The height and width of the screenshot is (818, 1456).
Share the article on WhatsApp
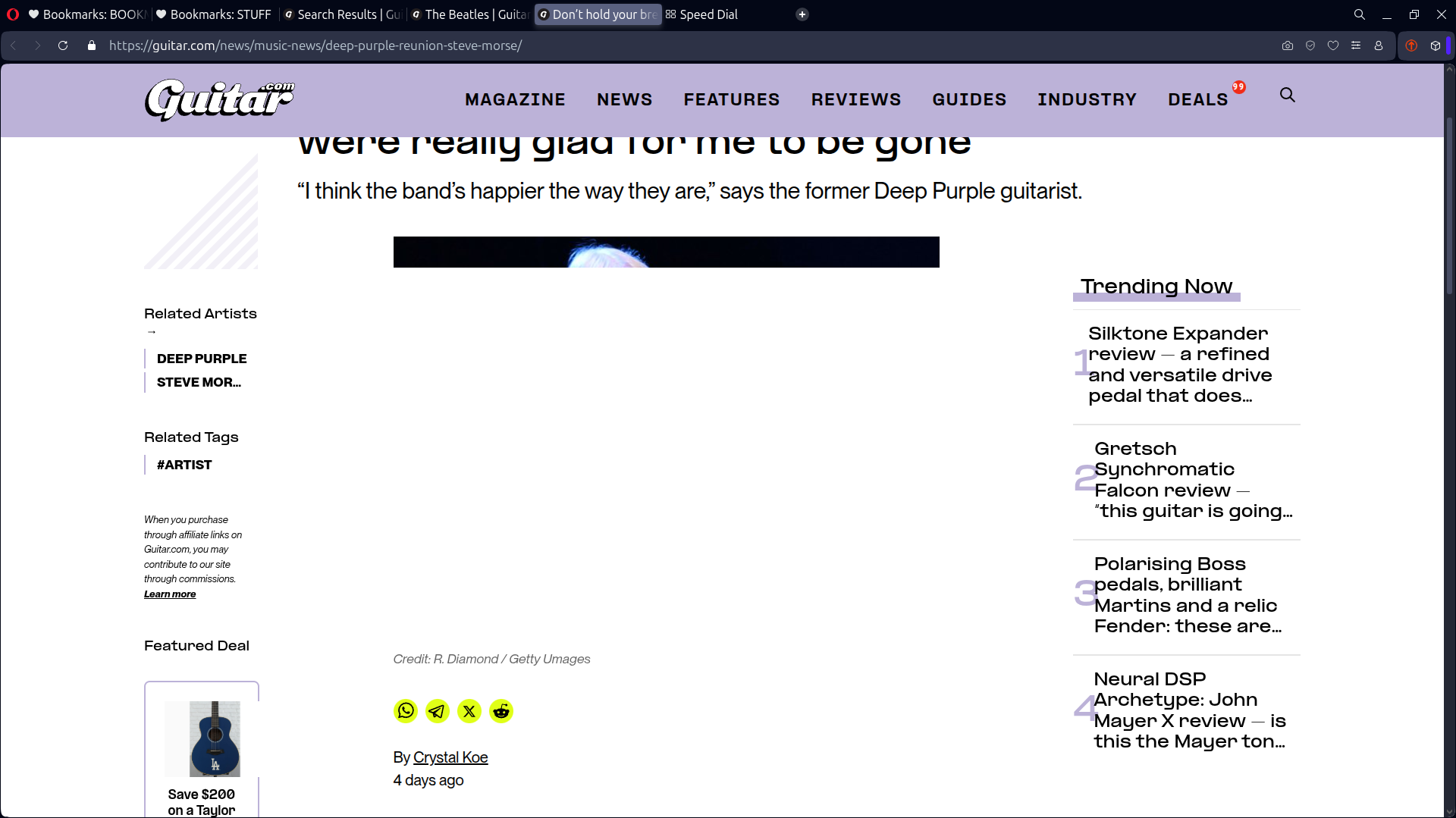tap(406, 711)
